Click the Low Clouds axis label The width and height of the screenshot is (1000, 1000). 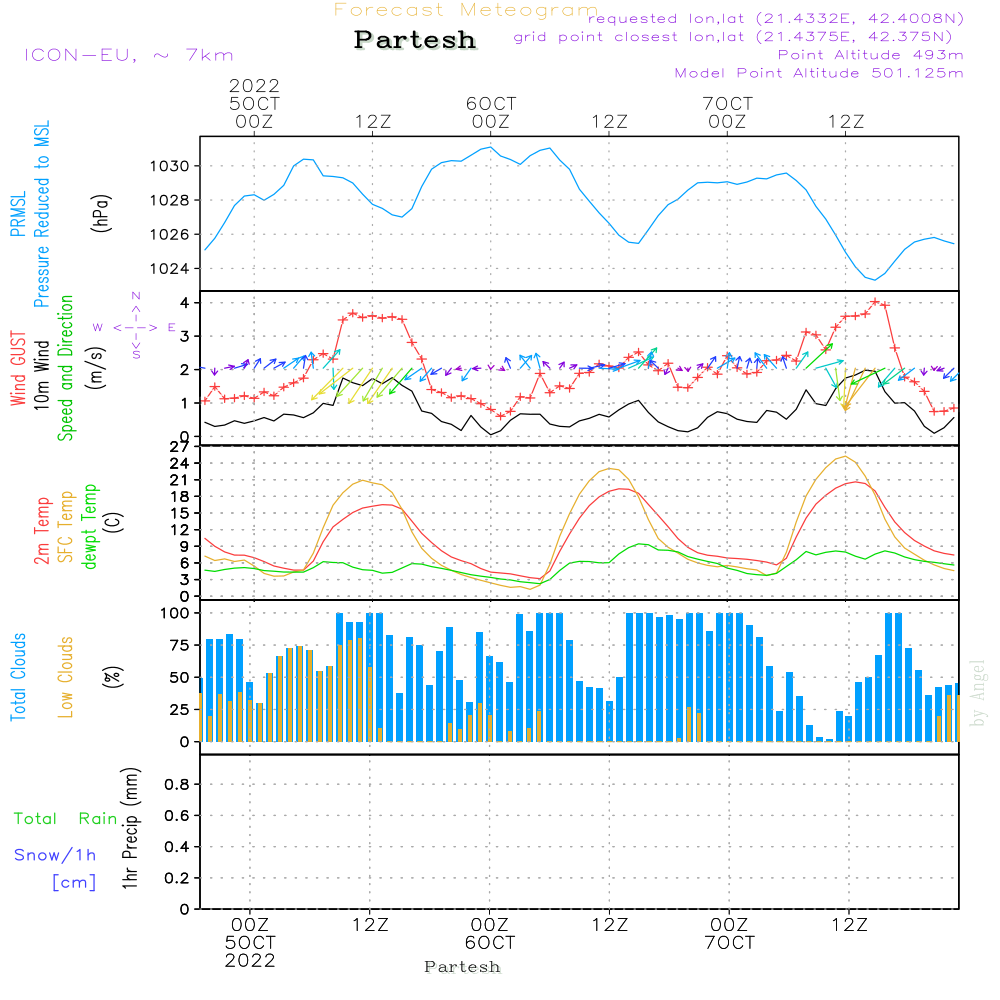coord(66,677)
